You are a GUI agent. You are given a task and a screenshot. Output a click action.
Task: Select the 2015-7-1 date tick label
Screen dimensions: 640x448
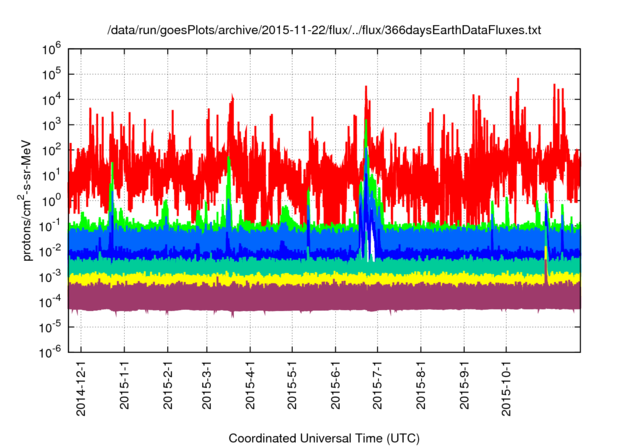[377, 386]
